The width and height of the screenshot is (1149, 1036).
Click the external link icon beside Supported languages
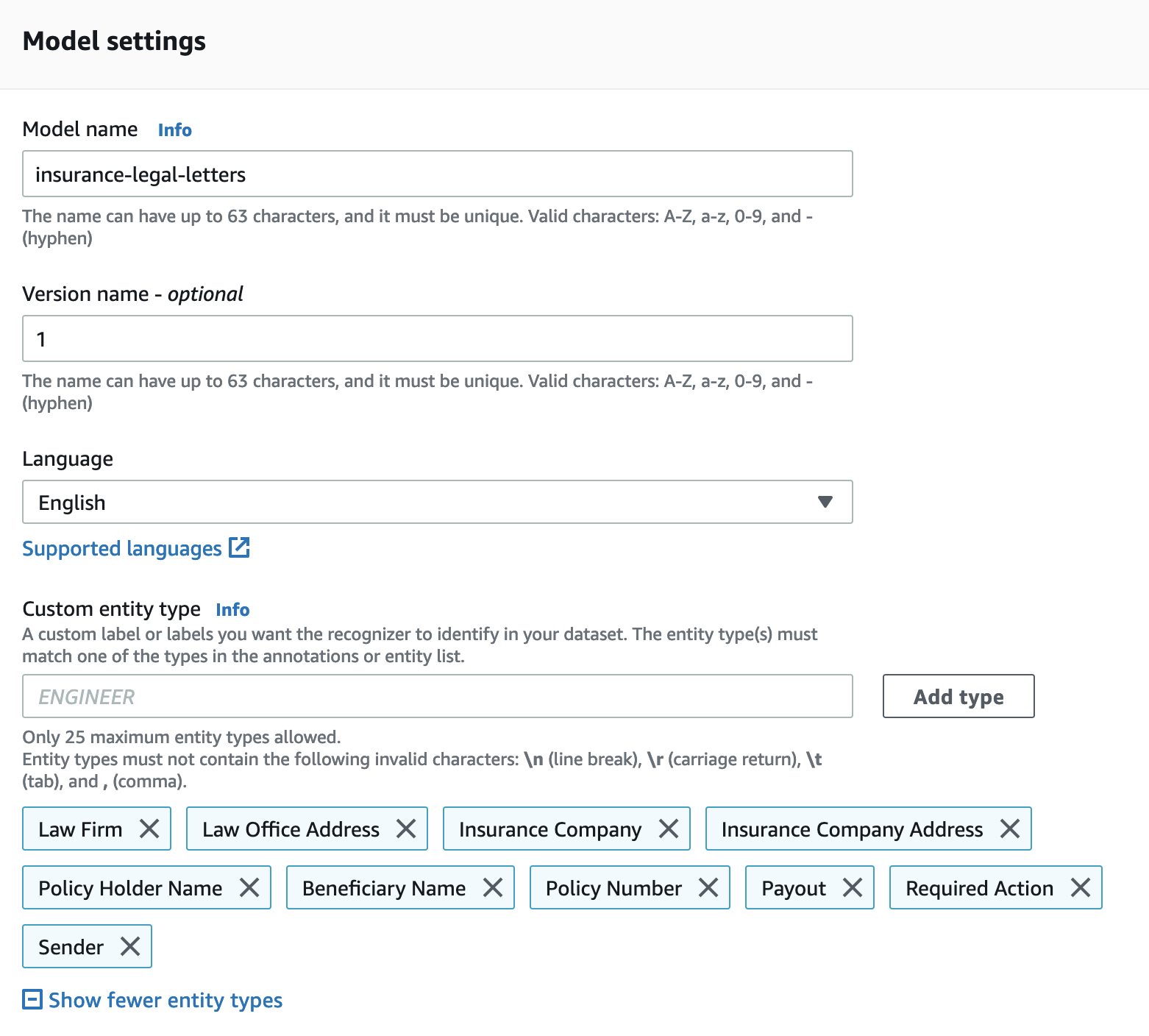click(x=239, y=548)
